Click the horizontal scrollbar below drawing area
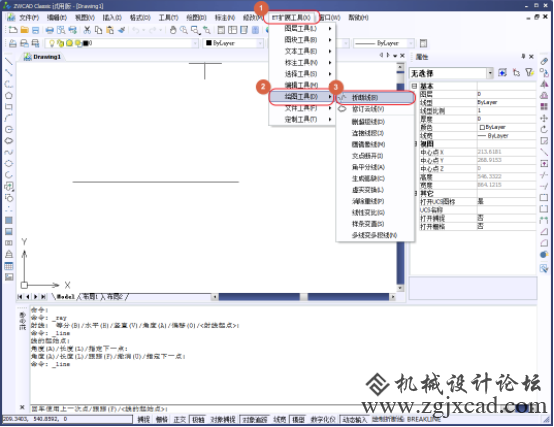 [304, 297]
